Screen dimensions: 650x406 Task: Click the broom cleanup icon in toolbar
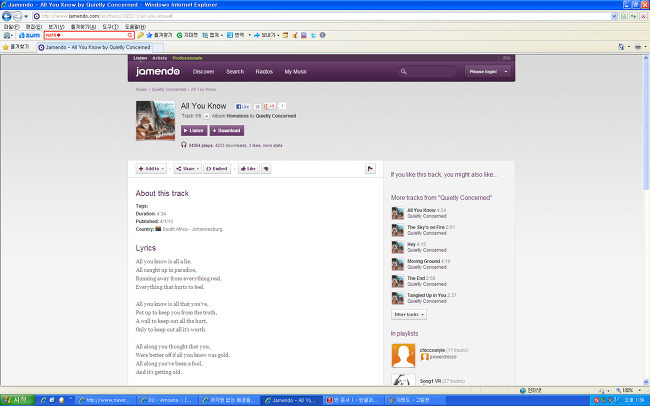tap(295, 35)
